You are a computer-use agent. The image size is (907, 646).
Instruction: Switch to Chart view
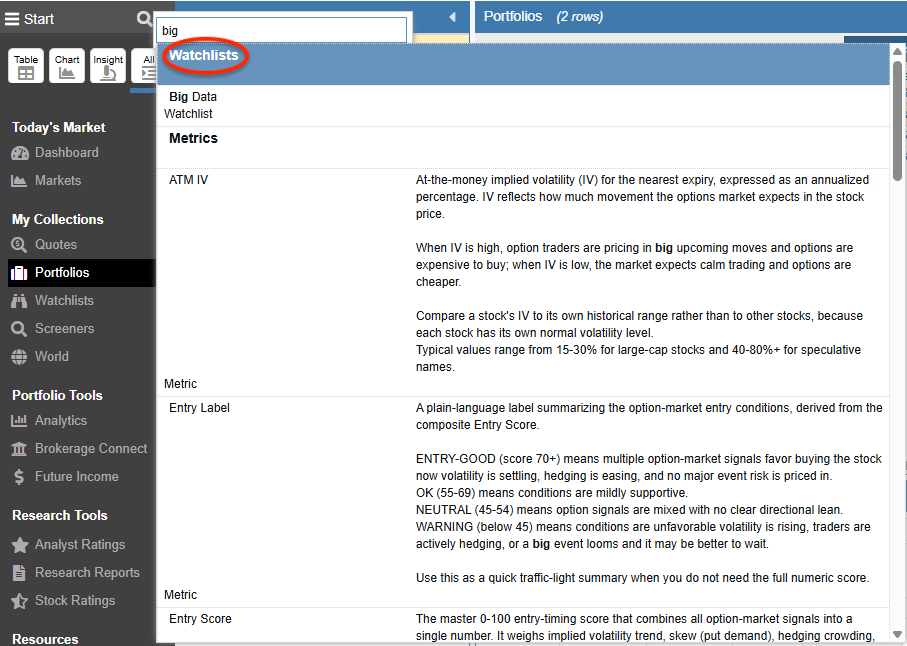click(x=67, y=66)
